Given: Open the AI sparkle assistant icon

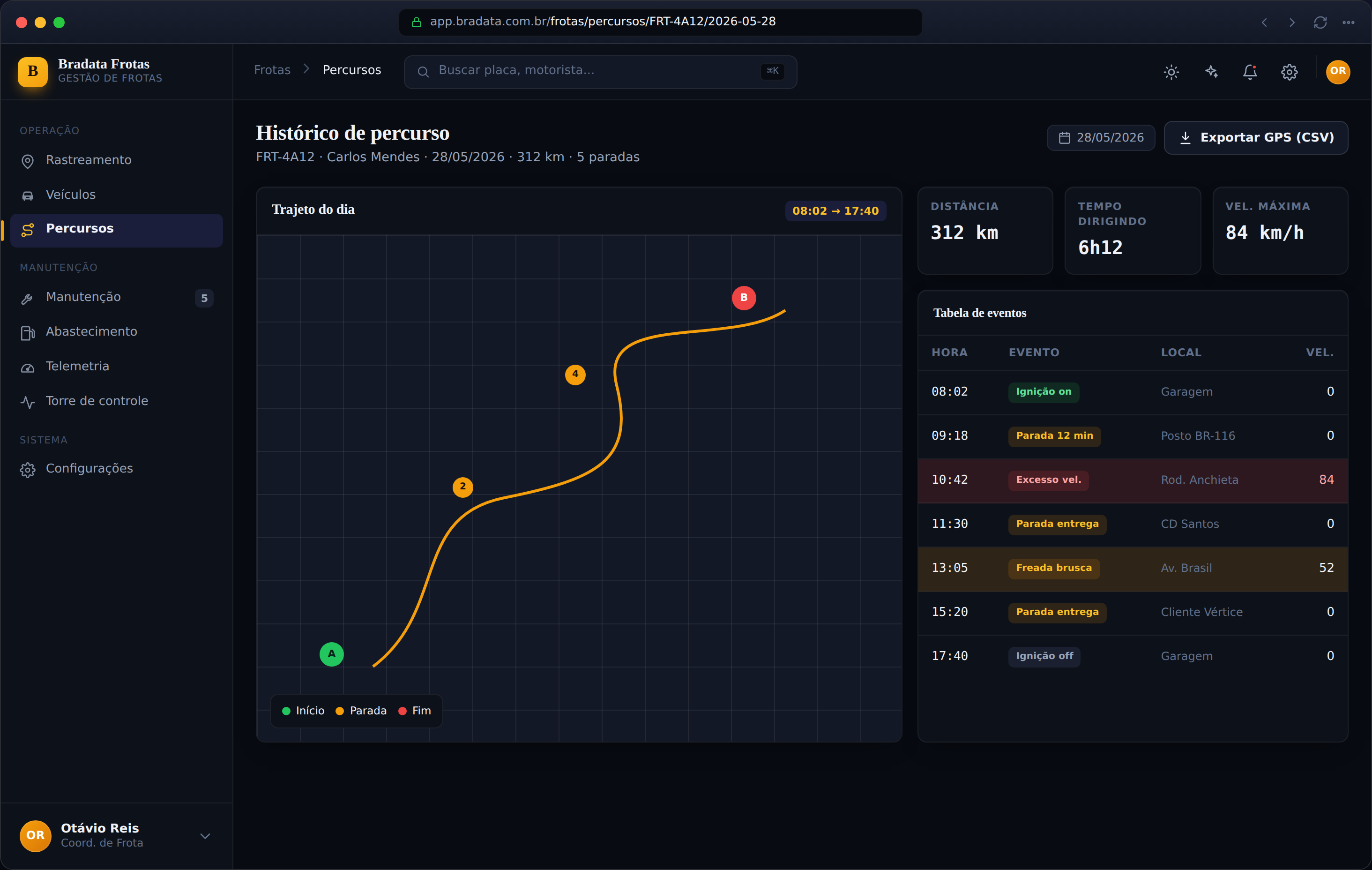Looking at the screenshot, I should click(x=1211, y=72).
